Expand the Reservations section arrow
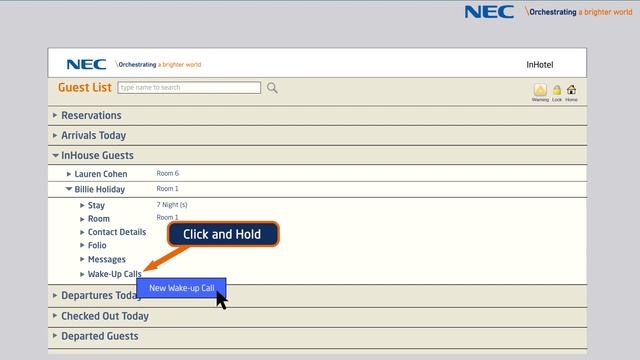This screenshot has width=640, height=360. (x=55, y=115)
